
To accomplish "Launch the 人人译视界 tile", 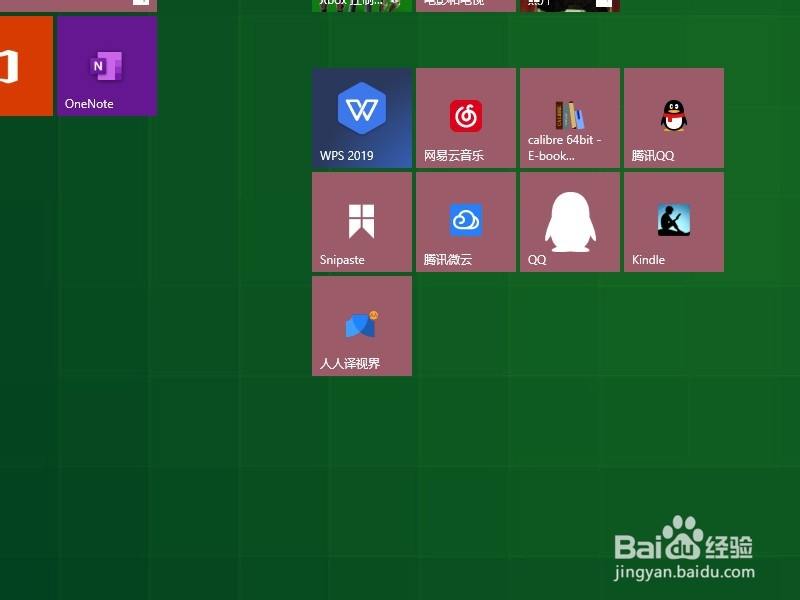I will point(362,326).
